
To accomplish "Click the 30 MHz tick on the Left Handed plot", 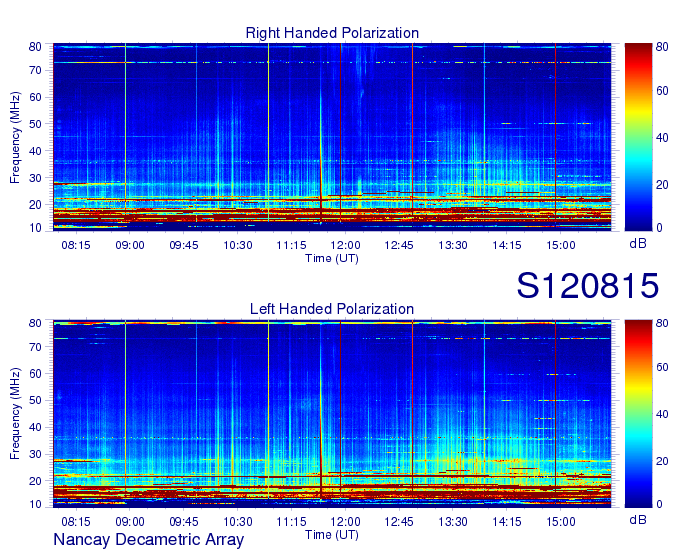I will click(x=35, y=454).
